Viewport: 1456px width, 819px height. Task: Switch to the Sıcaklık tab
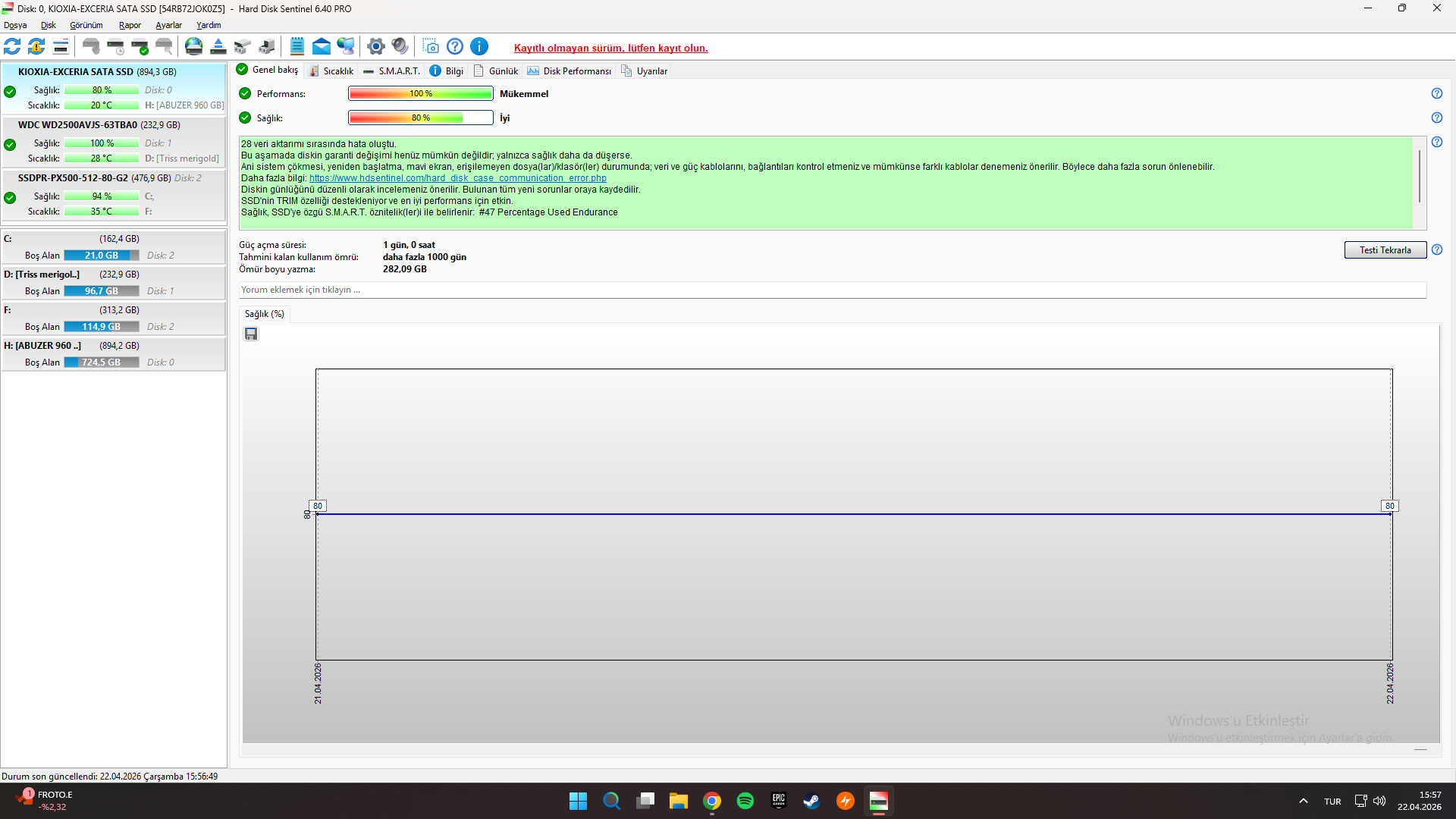[331, 71]
